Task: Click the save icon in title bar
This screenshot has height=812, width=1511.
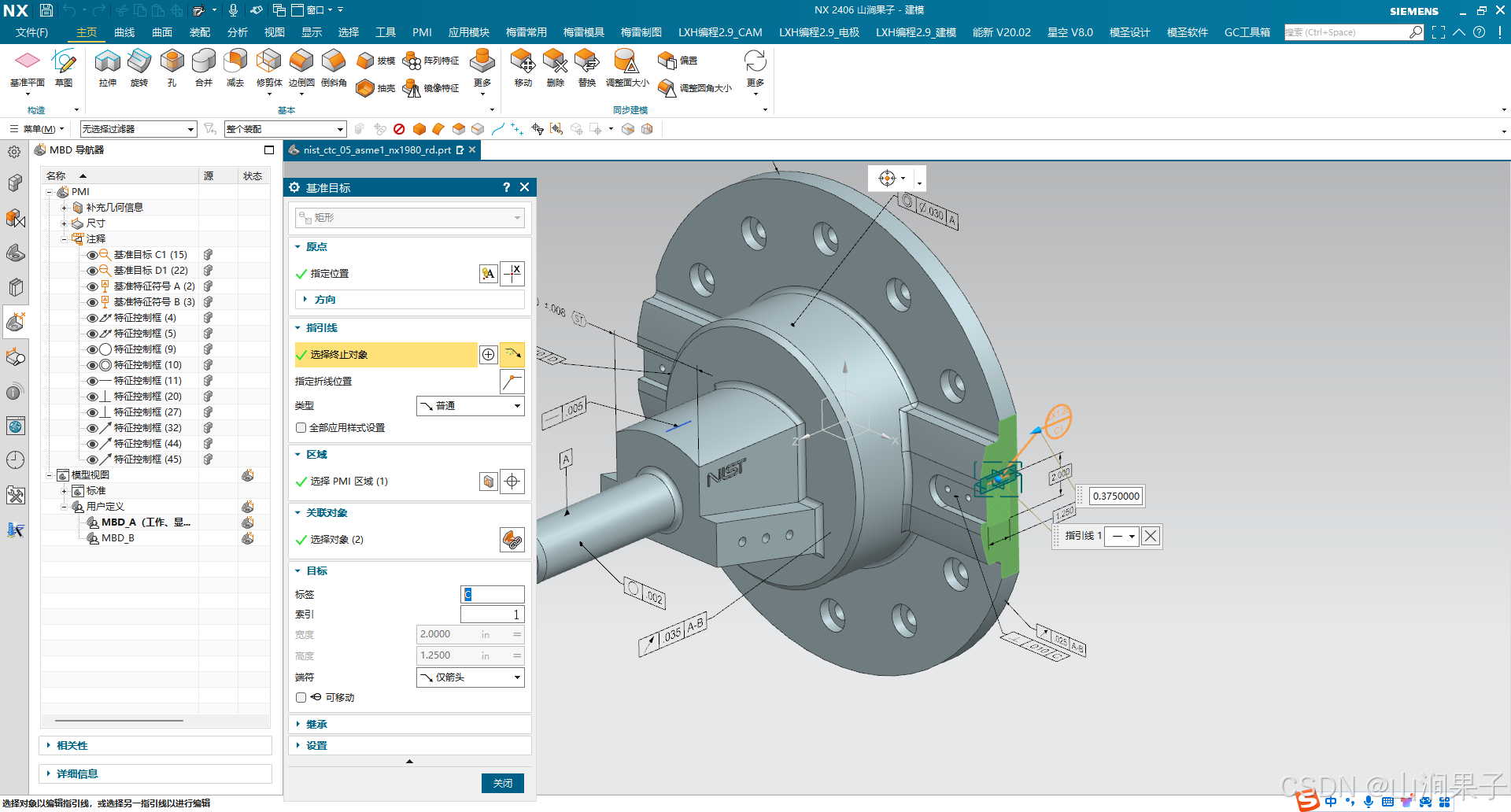Action: 46,10
